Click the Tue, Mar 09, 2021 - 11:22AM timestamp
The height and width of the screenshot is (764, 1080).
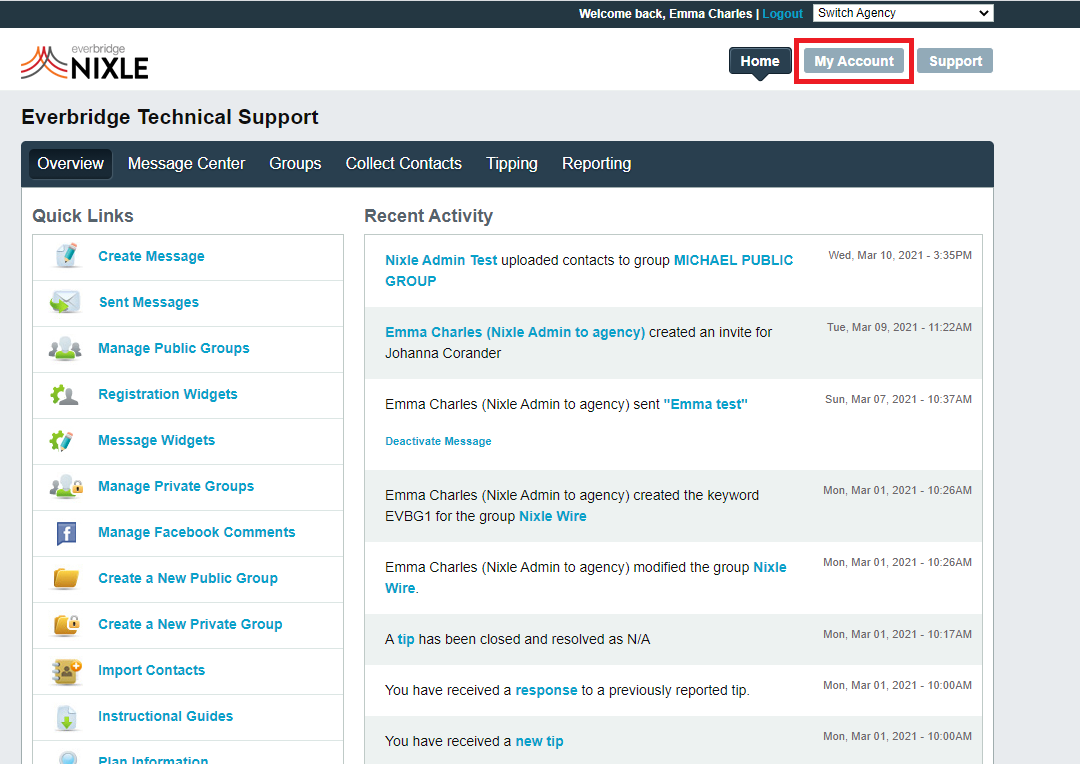point(899,327)
